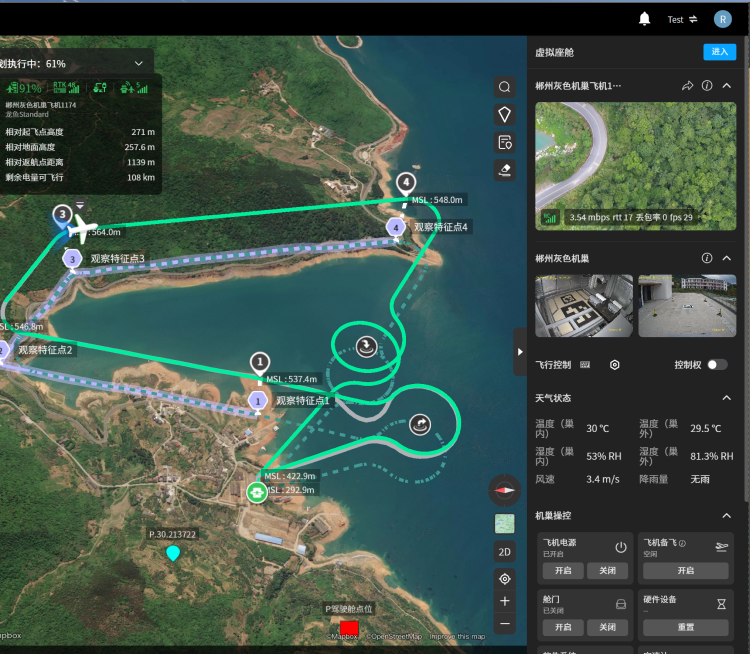Toggle the 控制权 switch

click(x=717, y=365)
